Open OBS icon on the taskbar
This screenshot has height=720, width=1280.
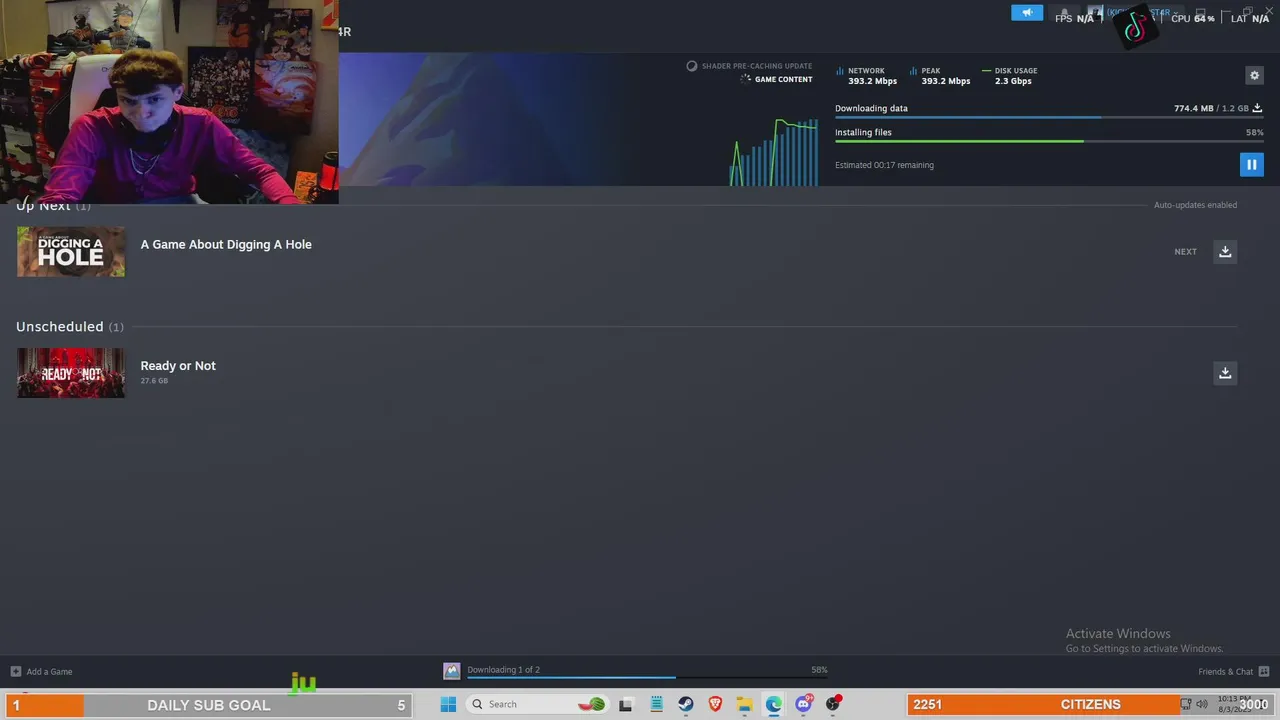pyautogui.click(x=832, y=704)
